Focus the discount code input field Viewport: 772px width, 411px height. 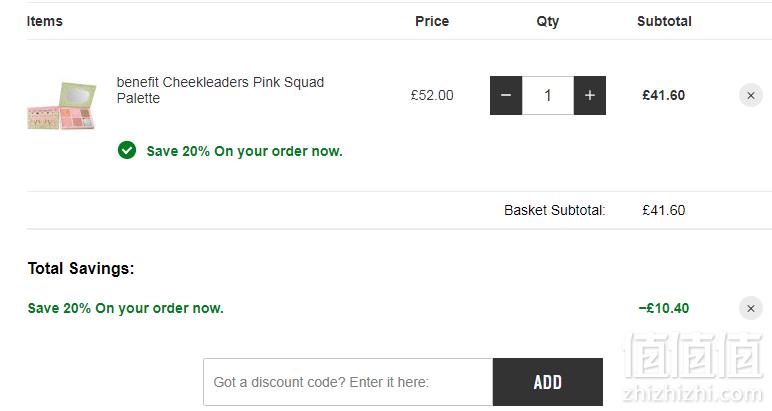click(x=348, y=382)
